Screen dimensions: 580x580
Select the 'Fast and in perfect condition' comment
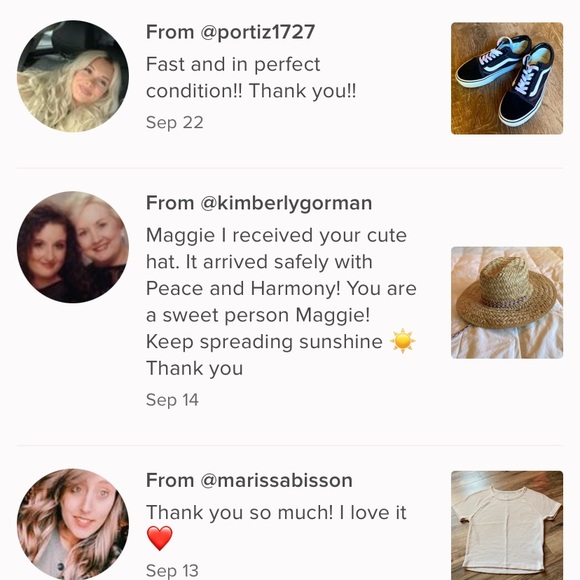pyautogui.click(x=251, y=78)
